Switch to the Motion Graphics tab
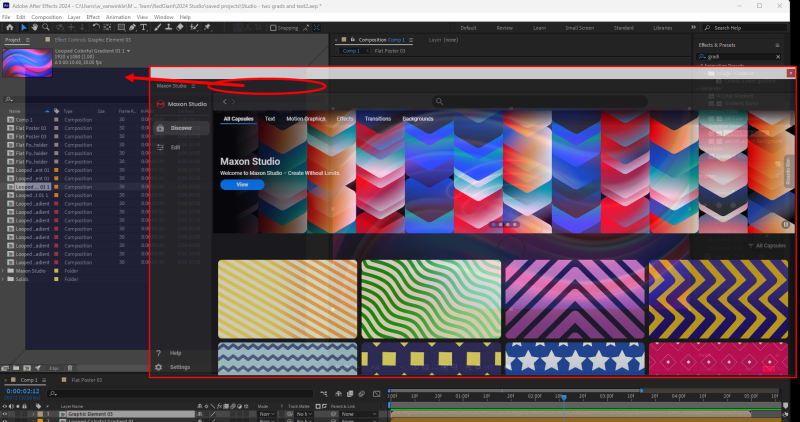 click(306, 119)
